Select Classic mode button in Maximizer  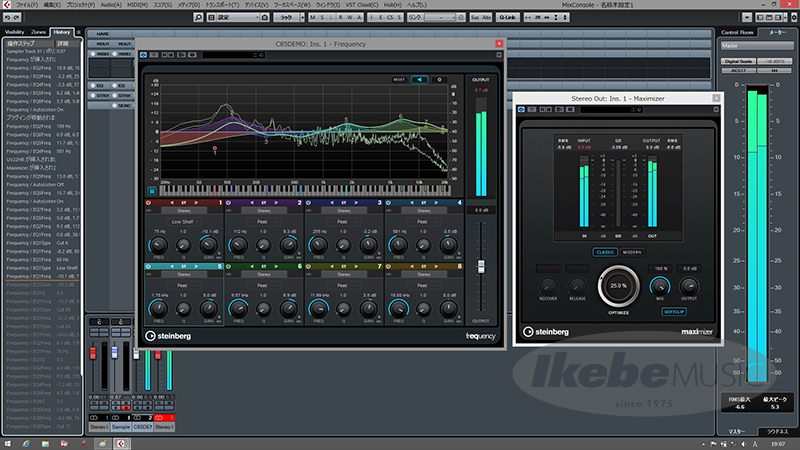(x=604, y=252)
